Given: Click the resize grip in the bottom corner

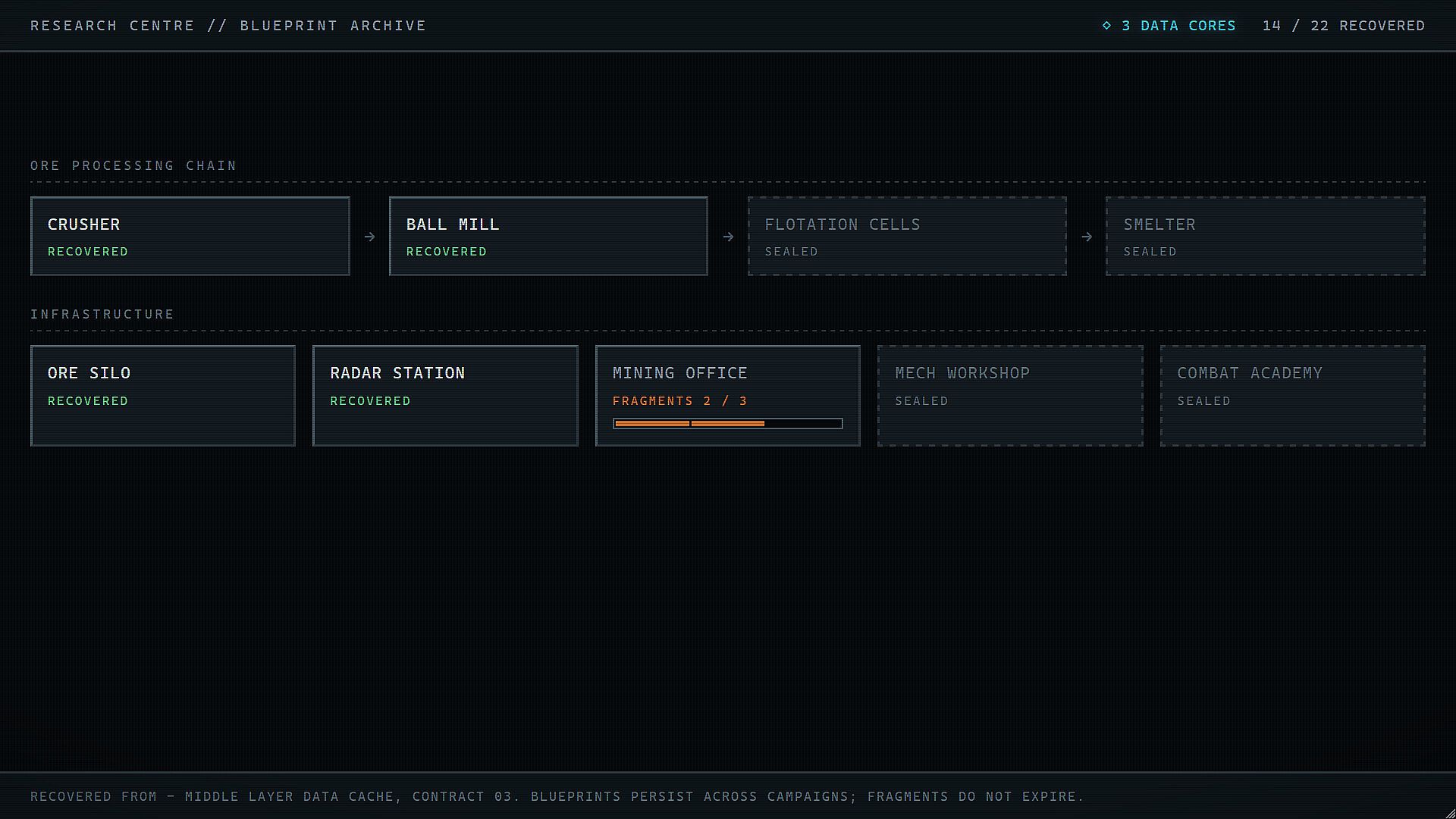Looking at the screenshot, I should [x=1450, y=813].
